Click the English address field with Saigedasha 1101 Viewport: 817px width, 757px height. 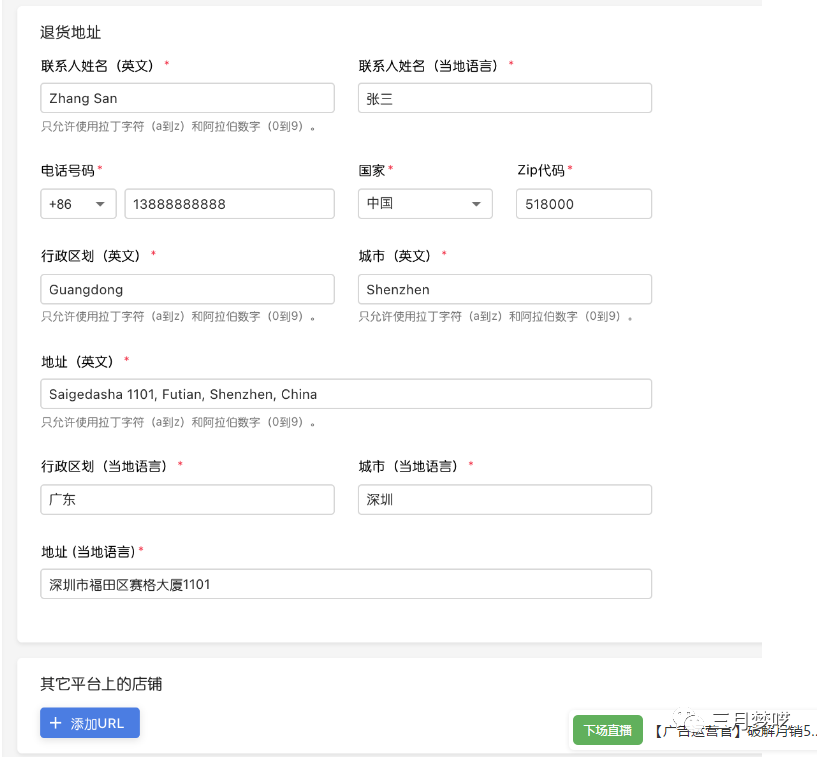(x=346, y=394)
